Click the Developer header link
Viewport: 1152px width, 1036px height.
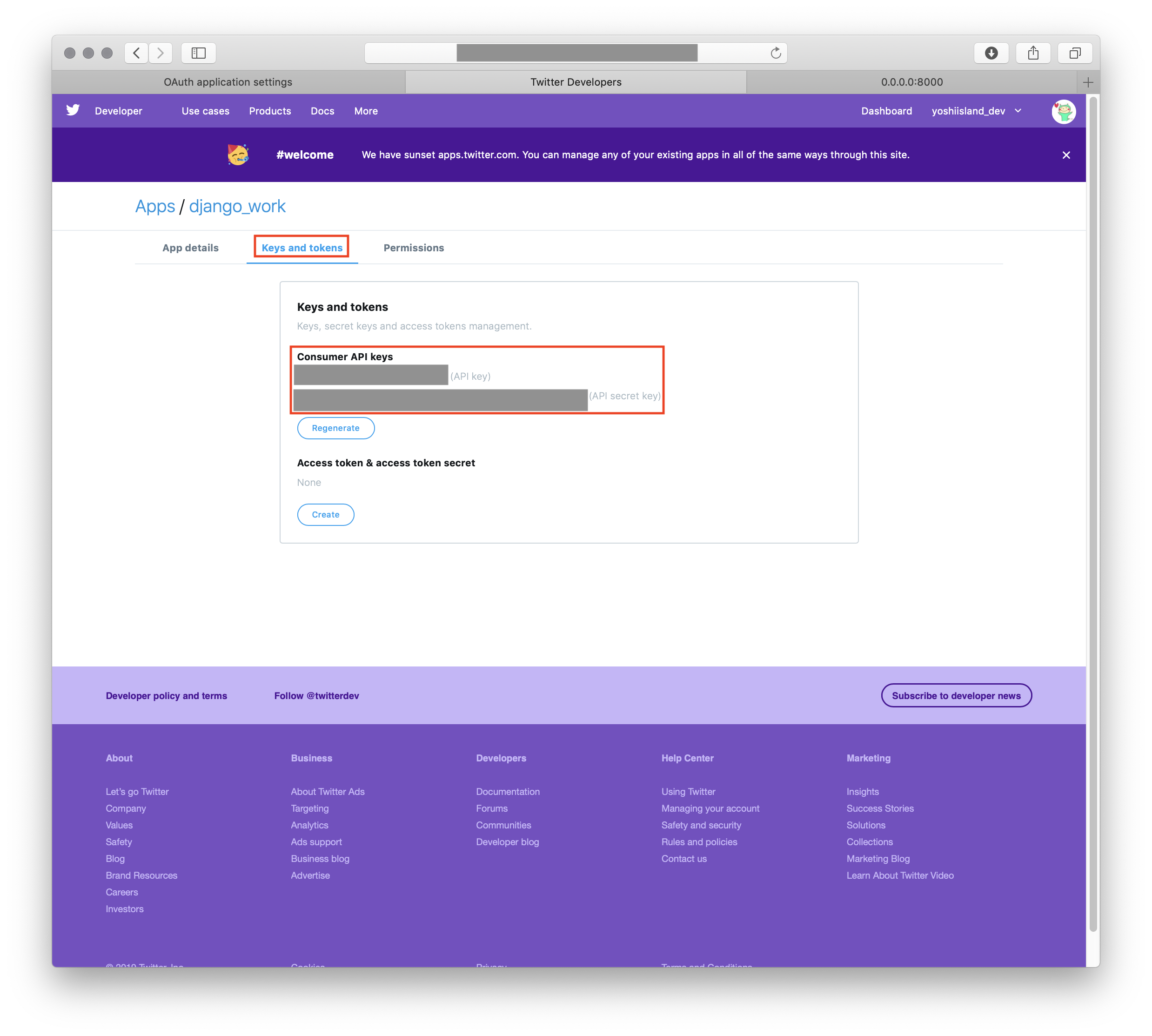tap(118, 111)
